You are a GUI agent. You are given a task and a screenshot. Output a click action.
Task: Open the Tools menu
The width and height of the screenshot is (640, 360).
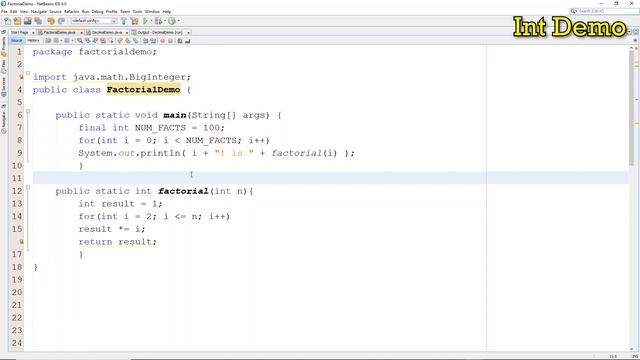point(138,11)
